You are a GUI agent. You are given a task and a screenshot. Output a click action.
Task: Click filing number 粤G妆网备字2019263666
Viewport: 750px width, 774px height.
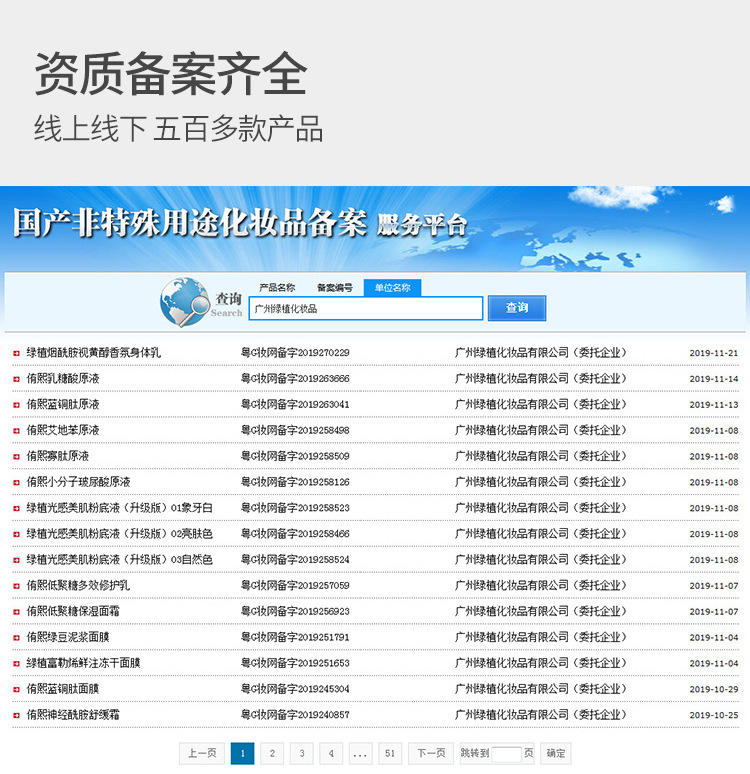(295, 378)
